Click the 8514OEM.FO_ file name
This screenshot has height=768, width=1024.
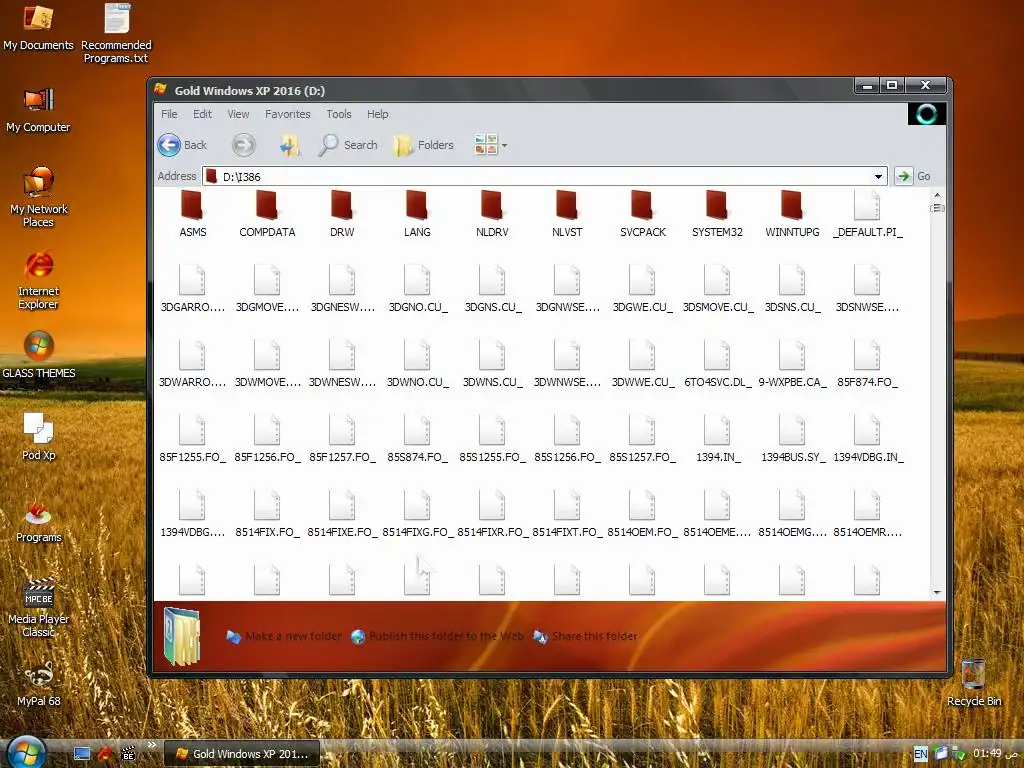pyautogui.click(x=642, y=532)
